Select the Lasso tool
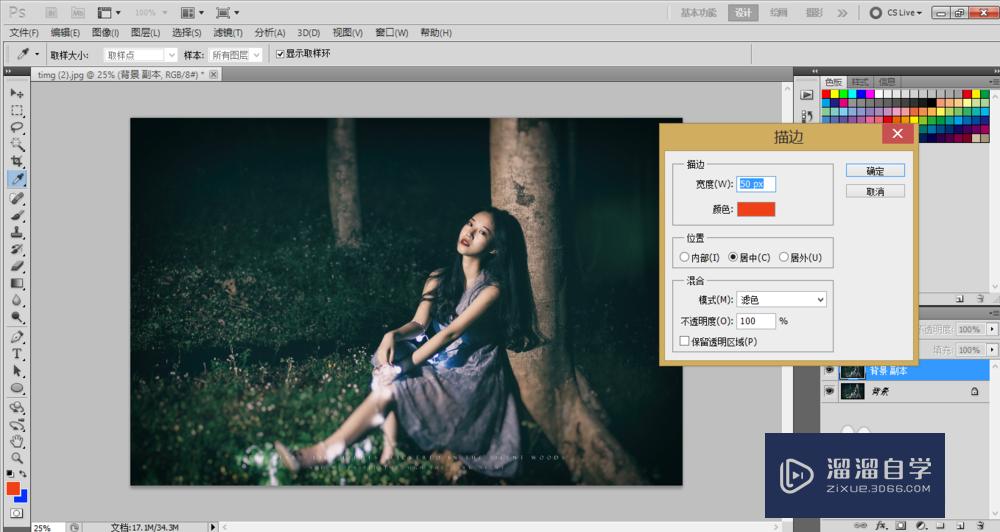Image resolution: width=1000 pixels, height=532 pixels. tap(17, 127)
